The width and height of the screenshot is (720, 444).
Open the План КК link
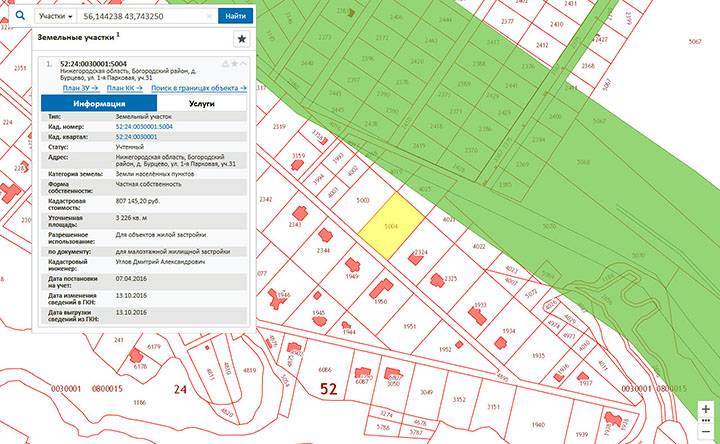click(x=124, y=88)
